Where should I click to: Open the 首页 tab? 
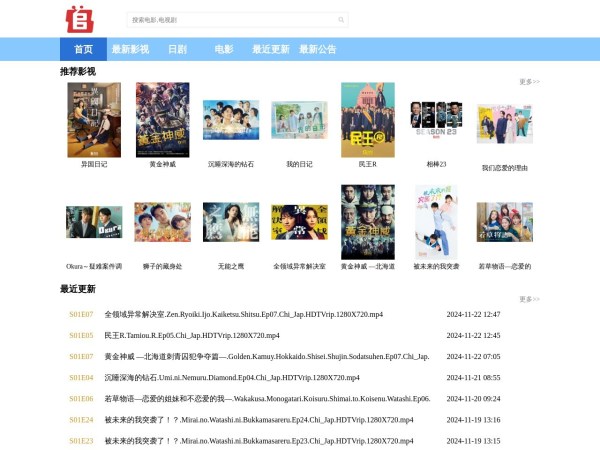[x=83, y=49]
